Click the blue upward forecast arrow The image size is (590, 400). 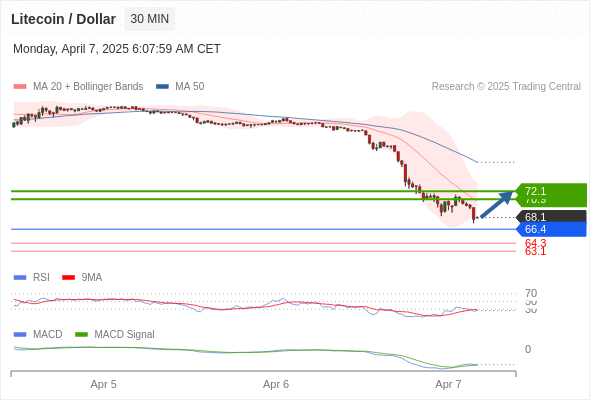pos(497,204)
